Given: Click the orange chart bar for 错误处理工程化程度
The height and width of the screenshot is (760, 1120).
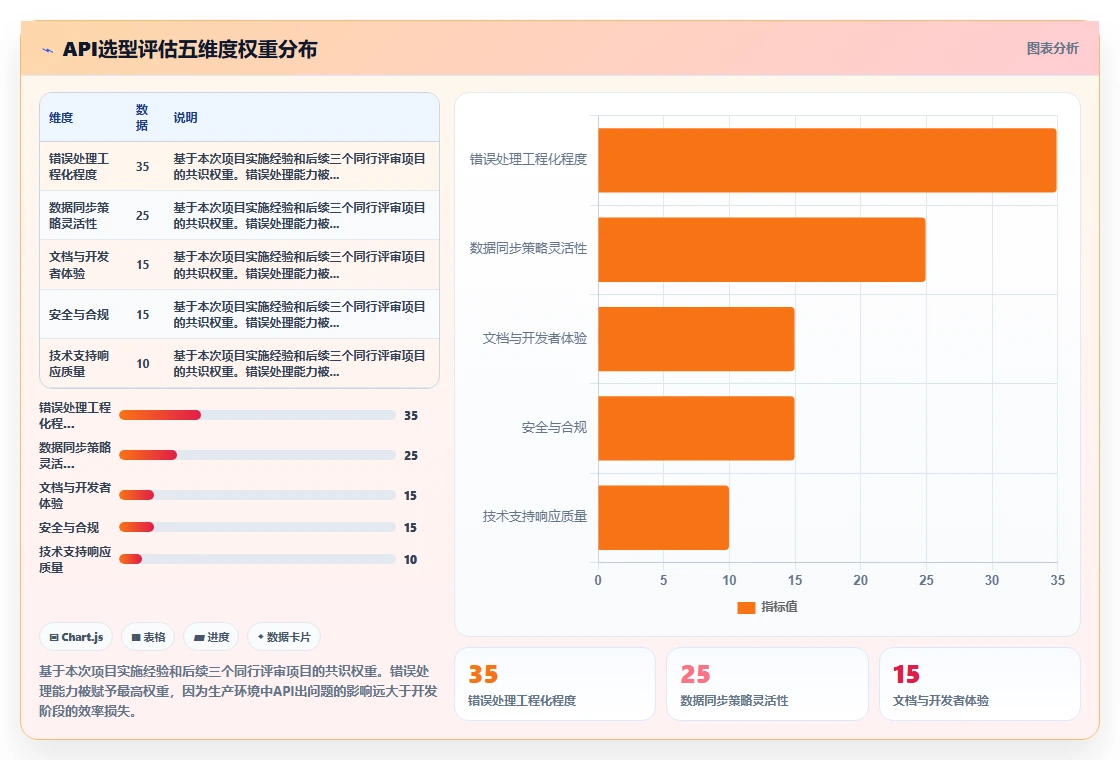Looking at the screenshot, I should click(827, 160).
